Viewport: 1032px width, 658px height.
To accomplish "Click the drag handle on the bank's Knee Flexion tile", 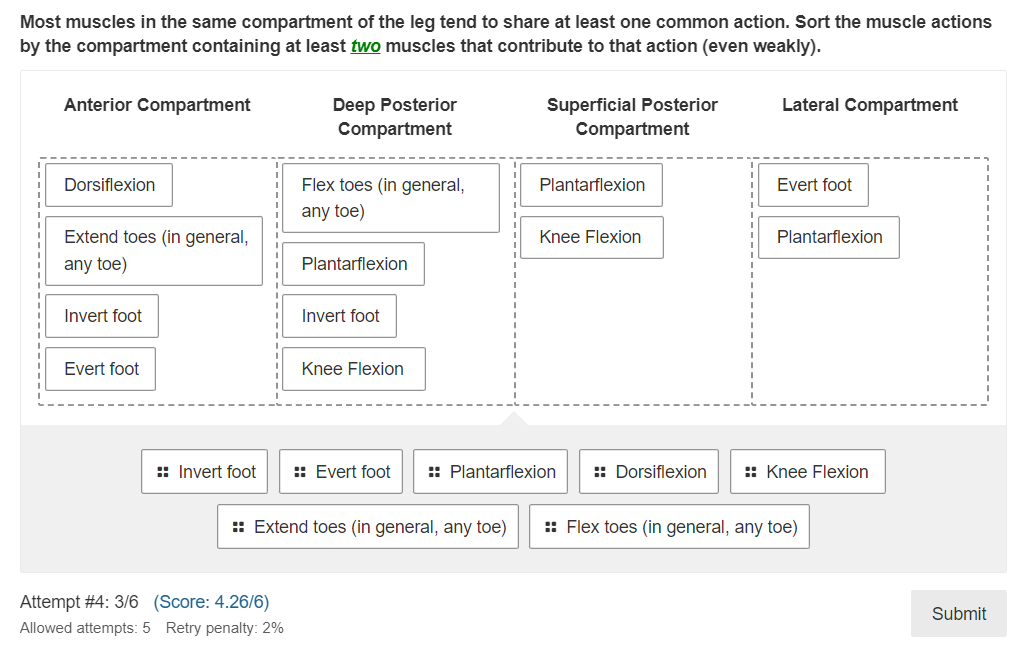I will pyautogui.click(x=751, y=472).
